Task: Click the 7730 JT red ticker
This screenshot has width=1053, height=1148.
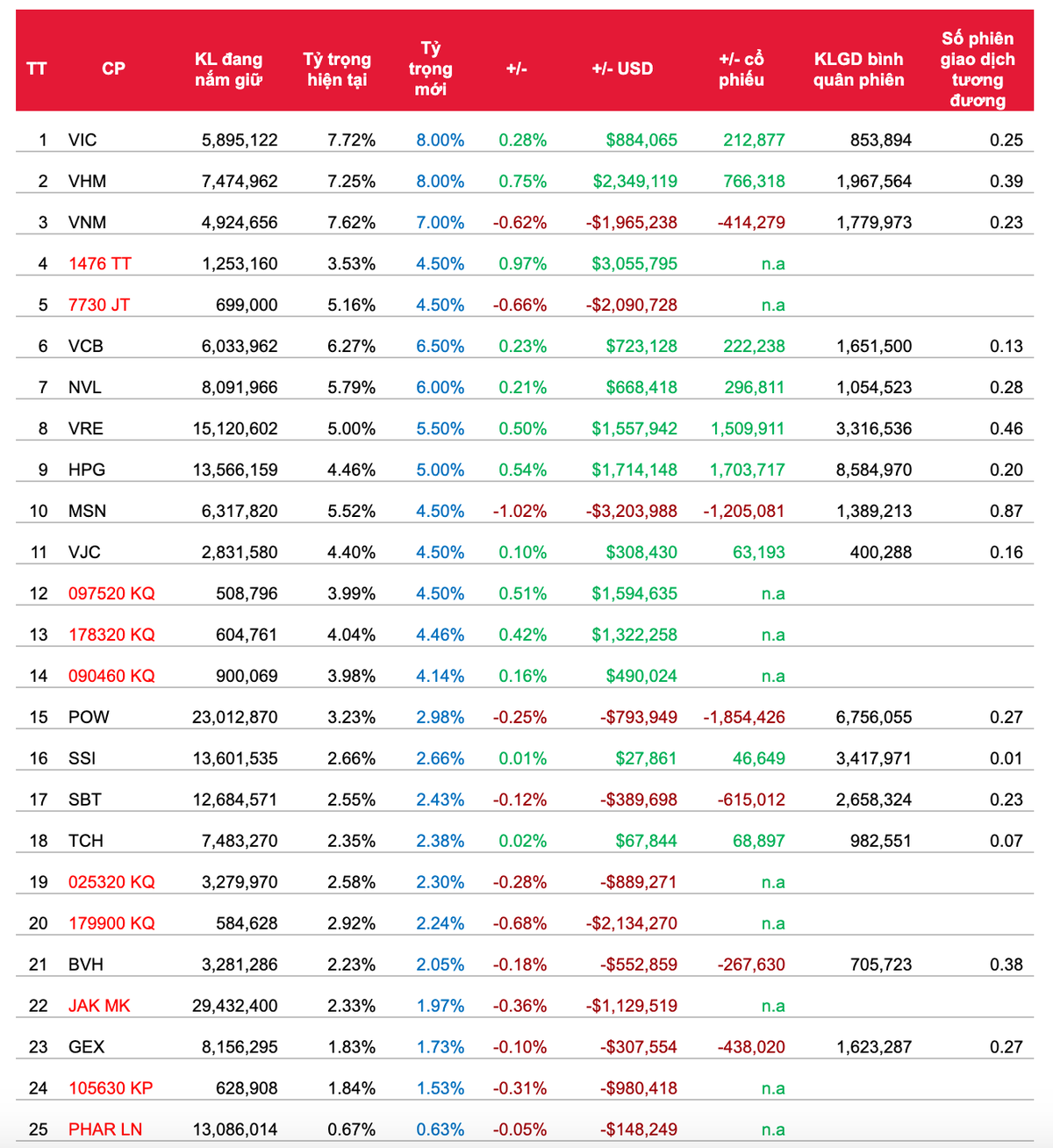Action: [x=99, y=305]
